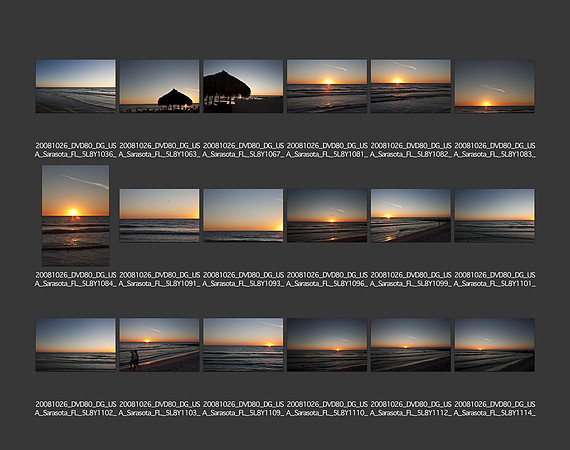
Task: Select the filename text ending 5L8Y1099_
Action: (411, 279)
